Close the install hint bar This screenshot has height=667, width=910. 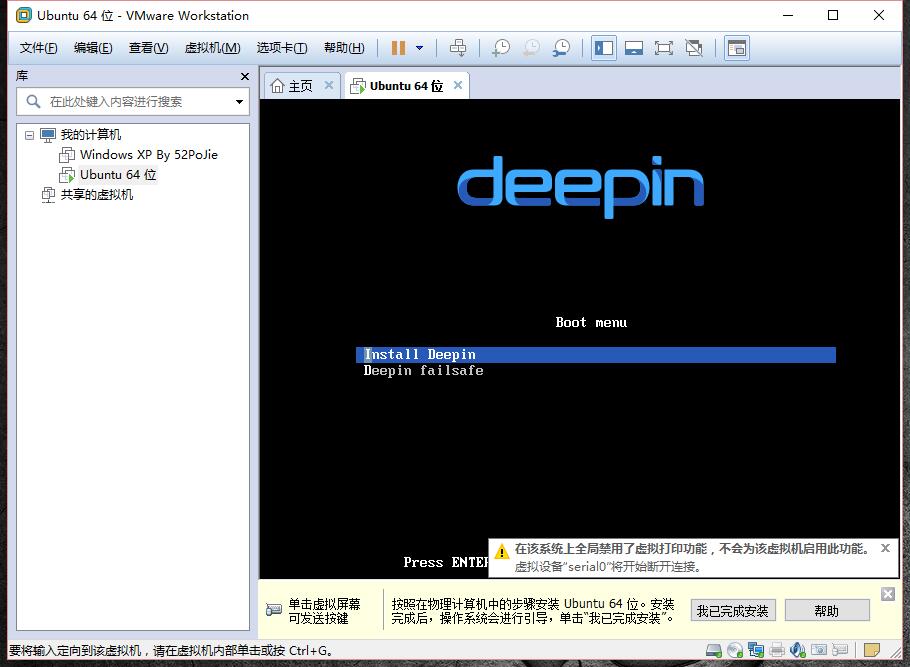pyautogui.click(x=887, y=594)
